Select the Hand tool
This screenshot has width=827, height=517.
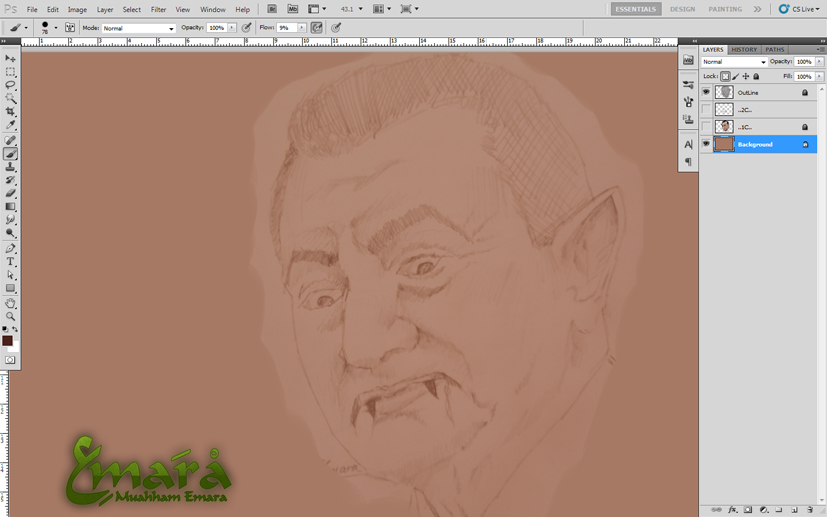click(x=10, y=303)
